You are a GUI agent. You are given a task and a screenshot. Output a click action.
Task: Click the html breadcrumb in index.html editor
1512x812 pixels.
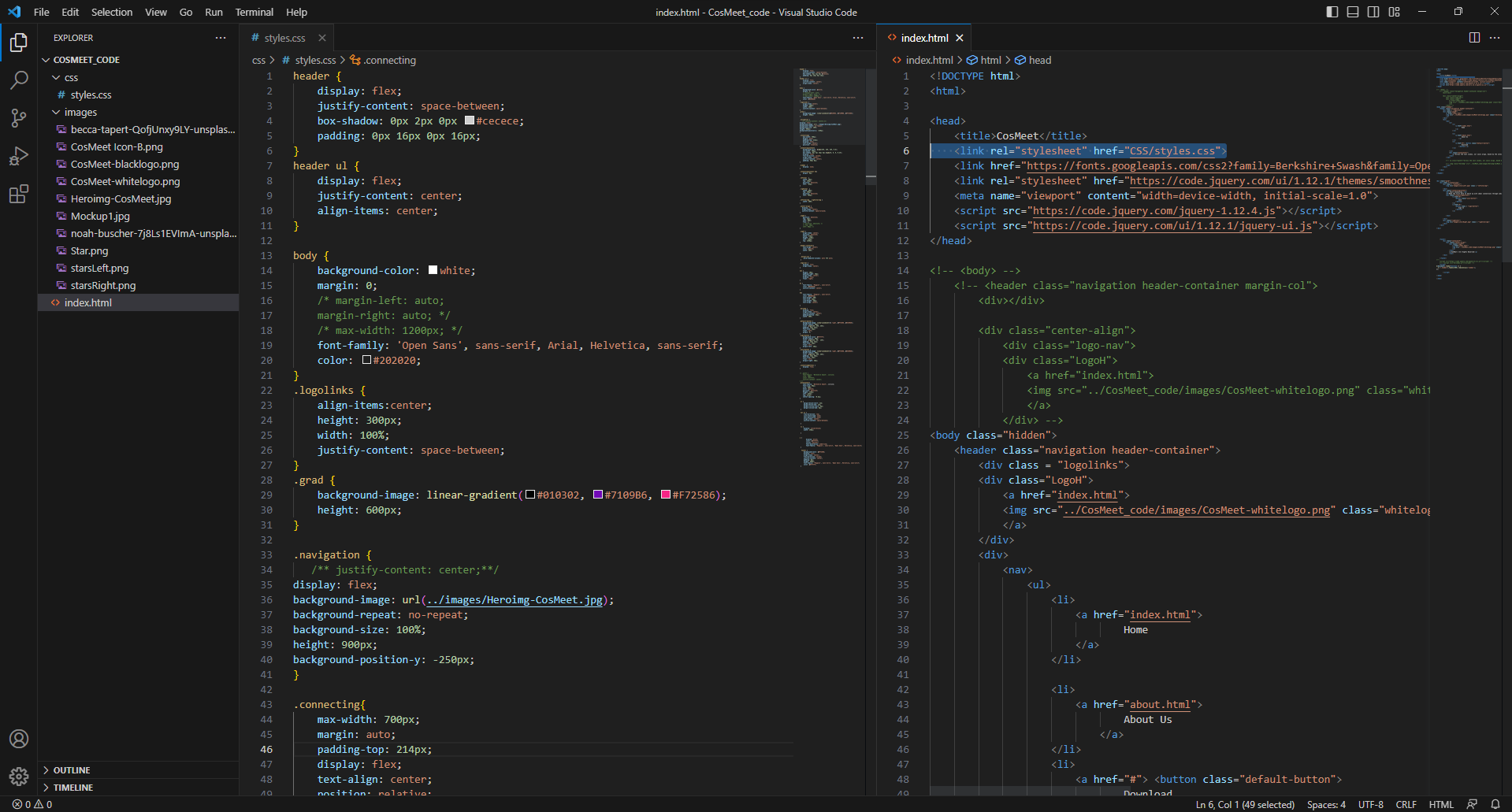click(x=984, y=60)
